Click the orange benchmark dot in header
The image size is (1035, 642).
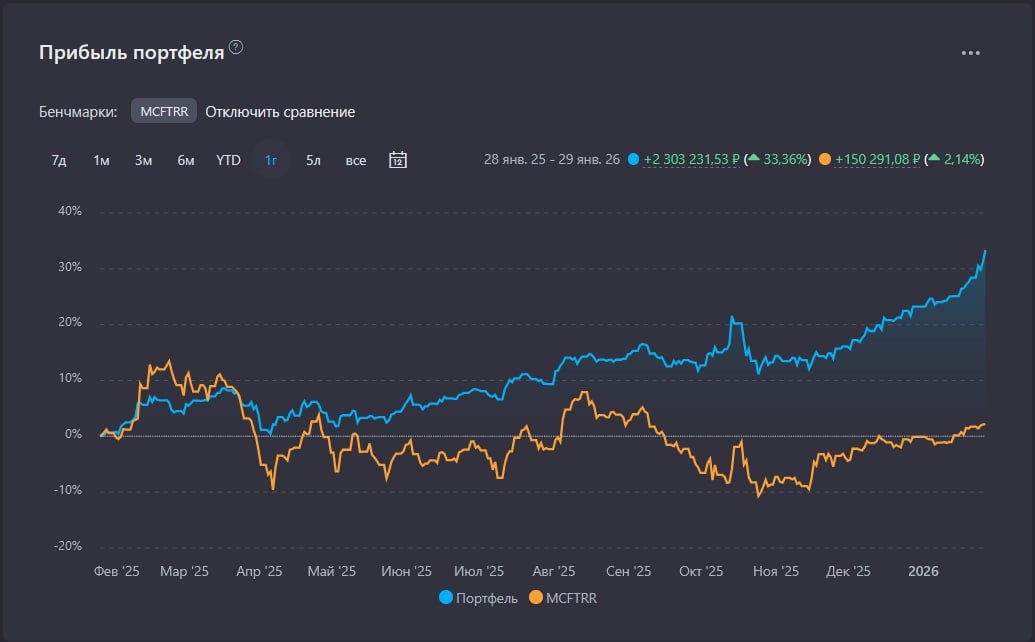tap(825, 159)
